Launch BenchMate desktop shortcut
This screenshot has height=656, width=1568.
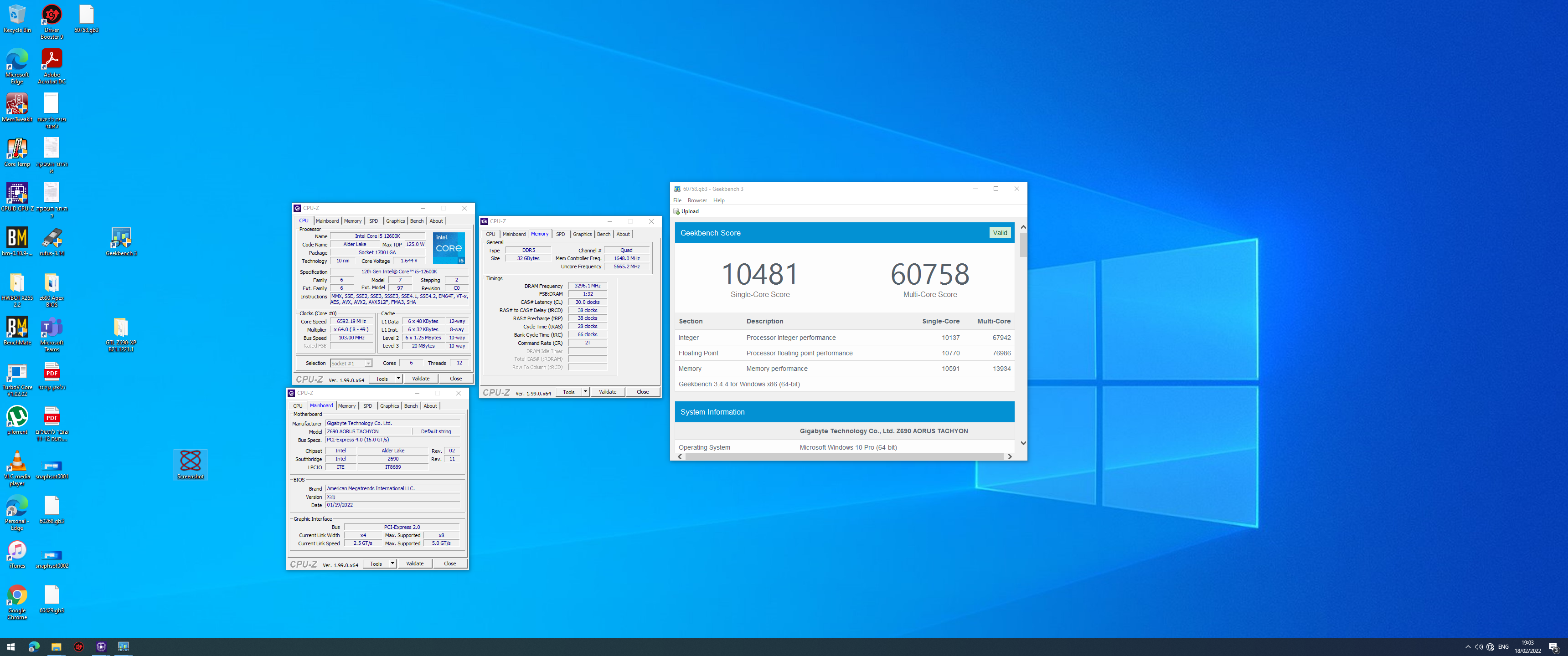[x=17, y=330]
